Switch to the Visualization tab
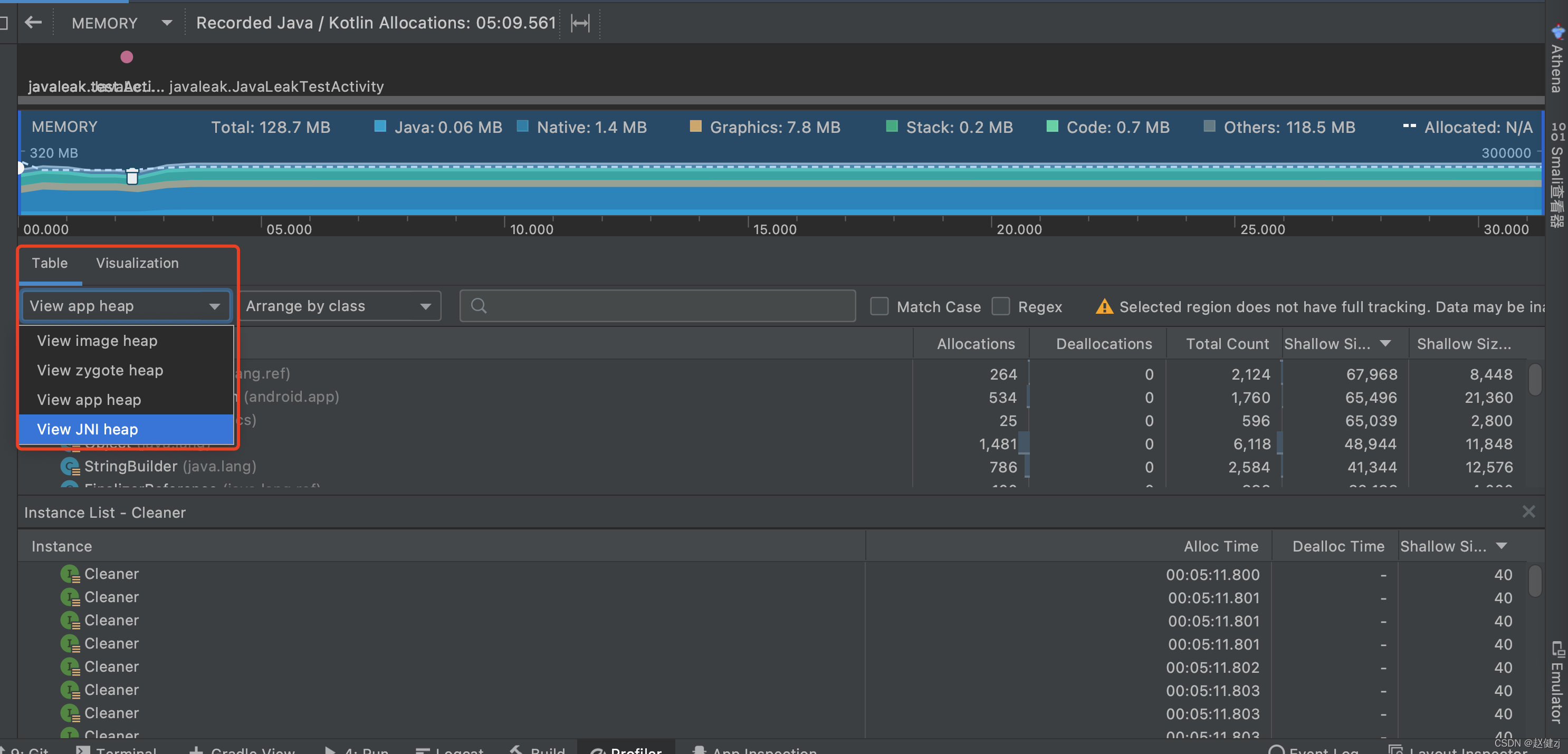Screen dimensions: 1568x754 (137, 263)
